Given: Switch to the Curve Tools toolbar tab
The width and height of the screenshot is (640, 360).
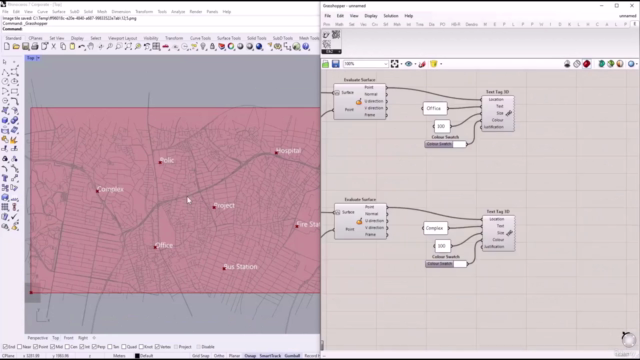Looking at the screenshot, I should (x=200, y=38).
